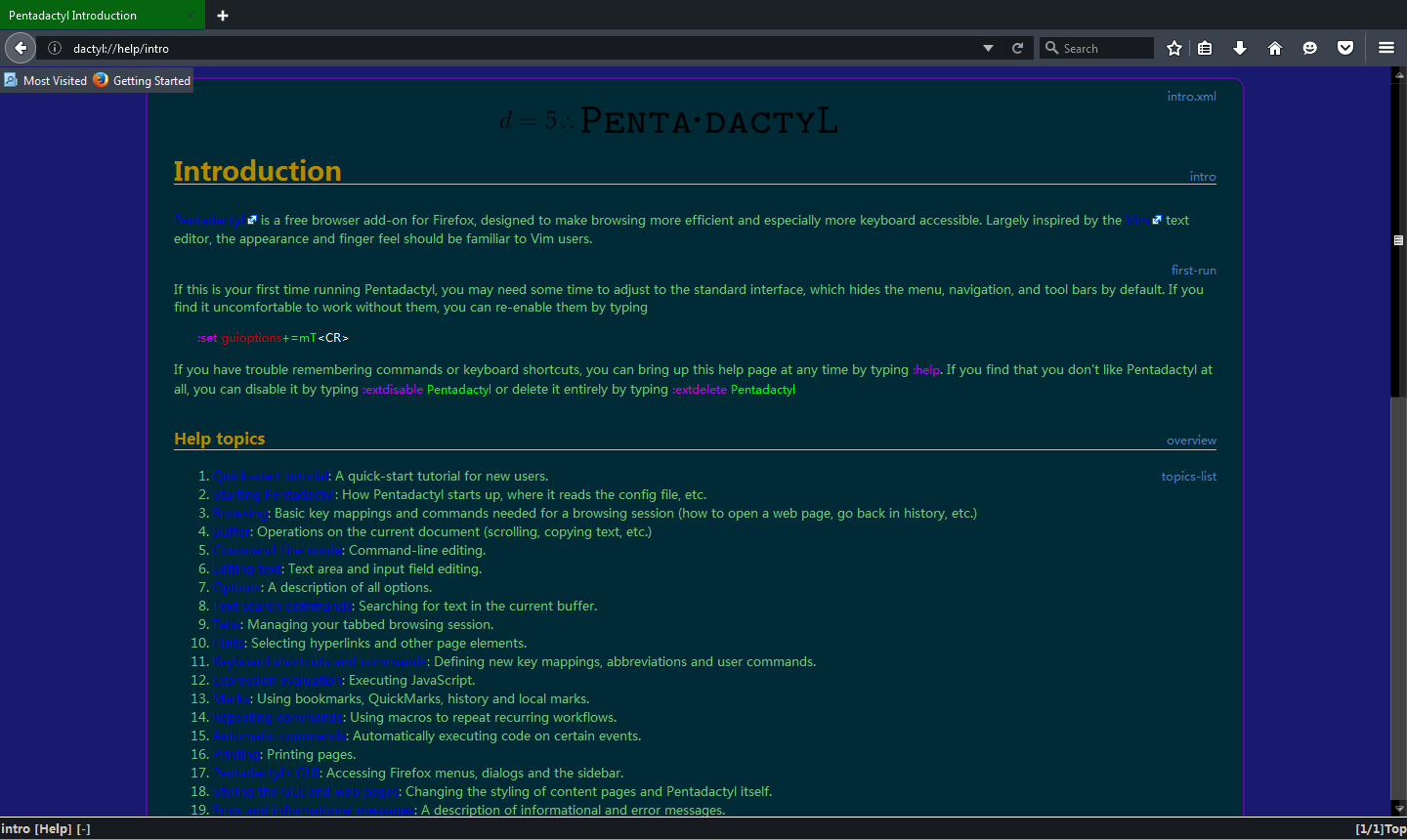Click the 'intro [Help] [-]' status line
The image size is (1407, 840).
[x=46, y=829]
